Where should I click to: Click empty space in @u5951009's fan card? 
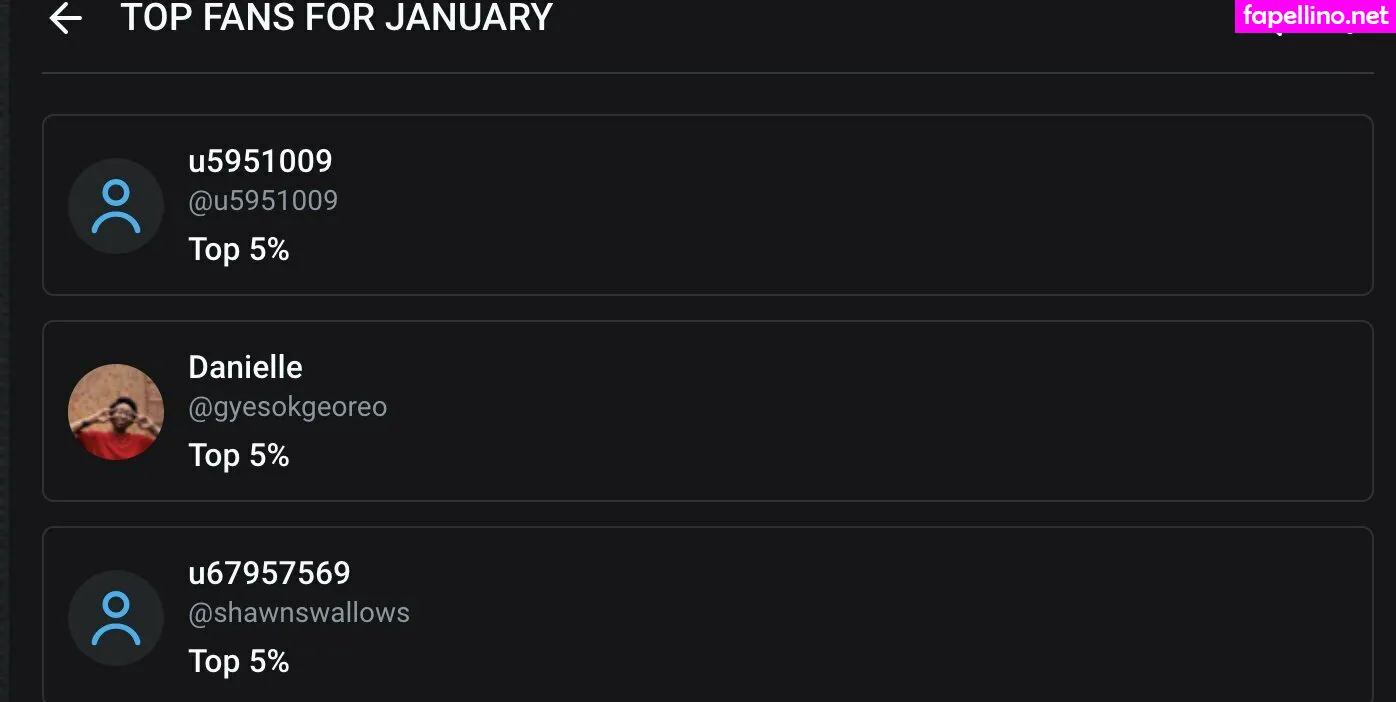point(800,206)
